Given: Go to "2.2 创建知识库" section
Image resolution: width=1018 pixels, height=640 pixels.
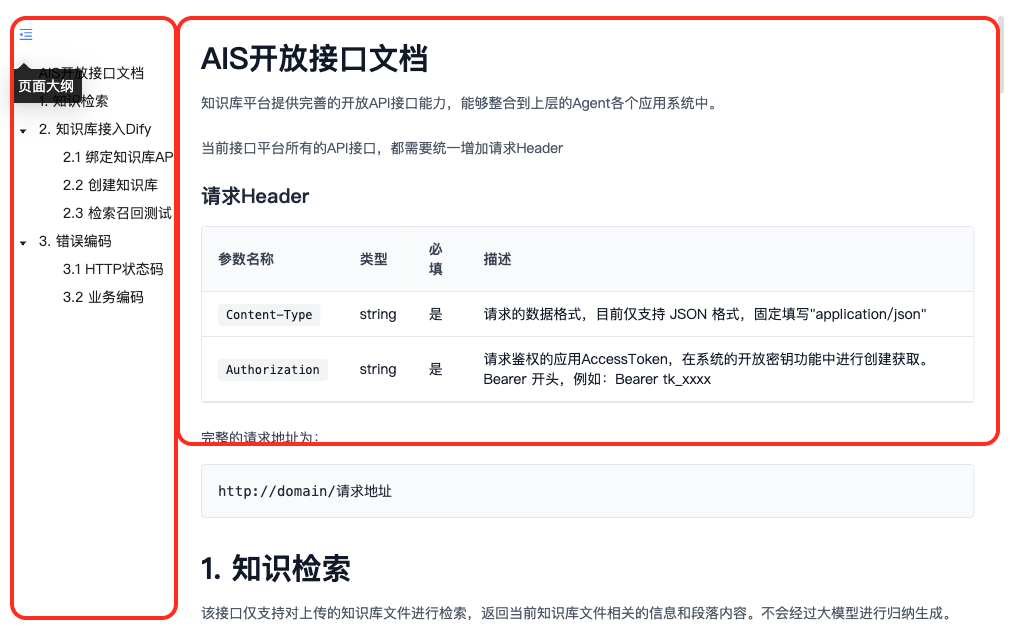Looking at the screenshot, I should [x=110, y=185].
